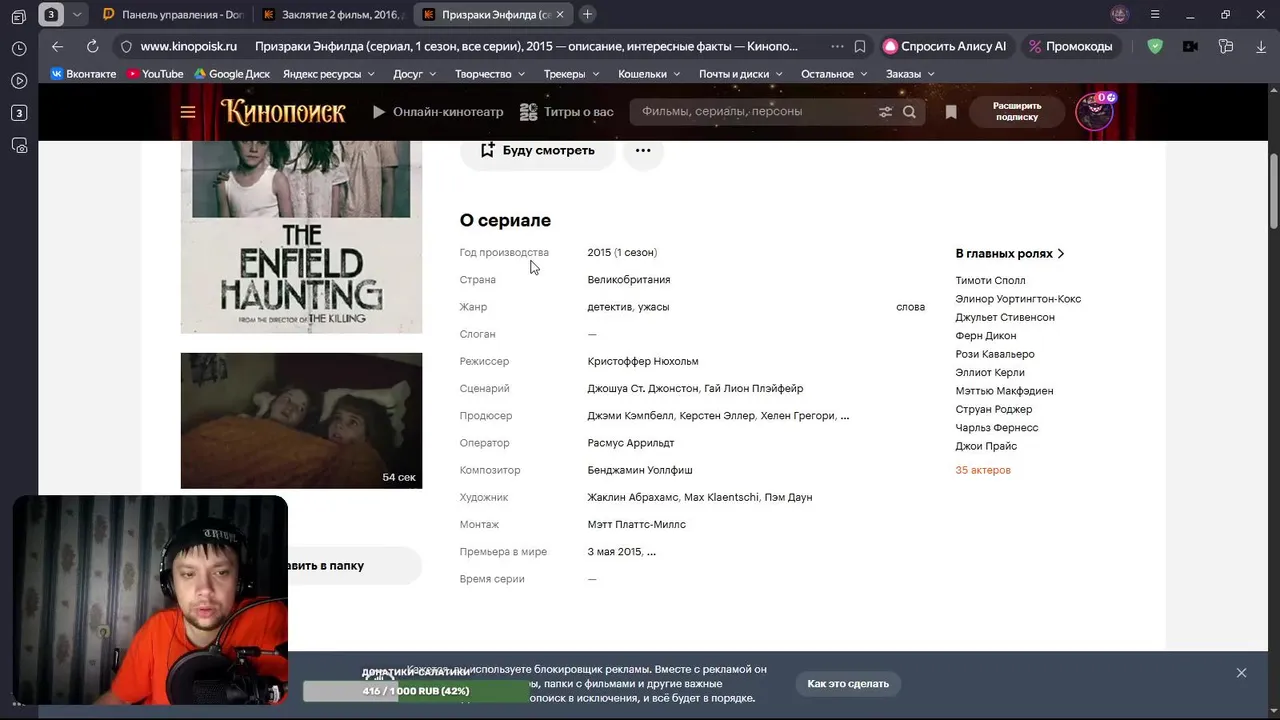The height and width of the screenshot is (720, 1280).
Task: Open a new browser tab
Action: tap(587, 14)
